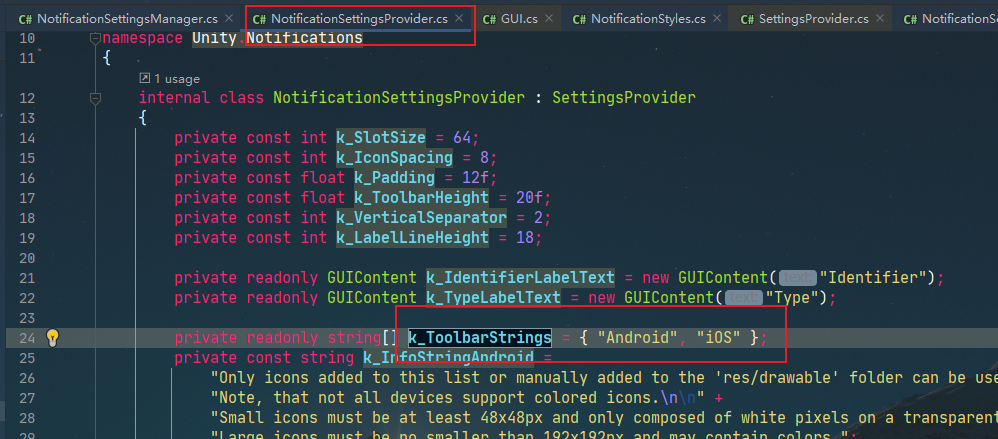Open the GUI.cs tab
This screenshot has width=998, height=439.
pyautogui.click(x=517, y=18)
